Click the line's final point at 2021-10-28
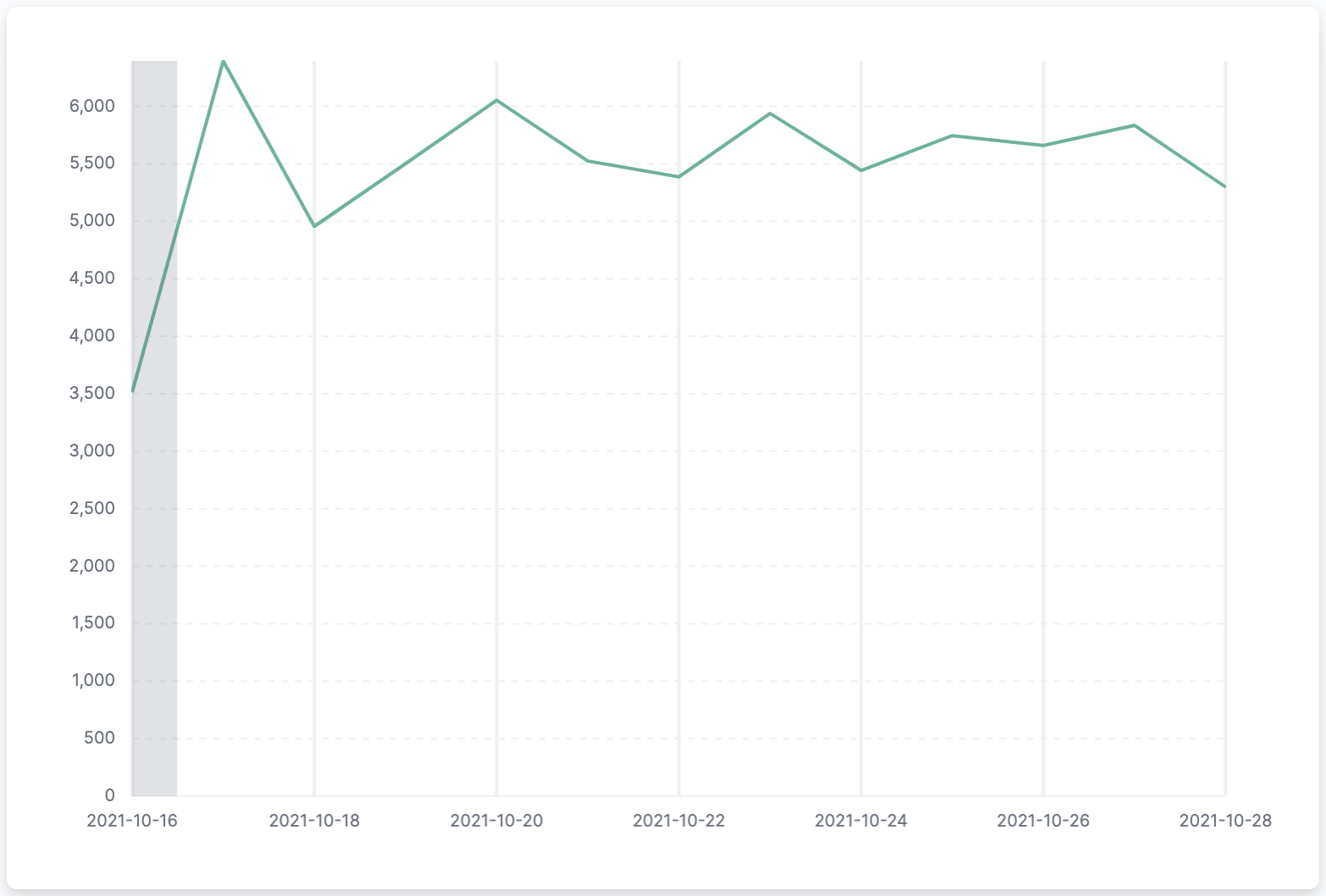1326x896 pixels. [x=1224, y=186]
